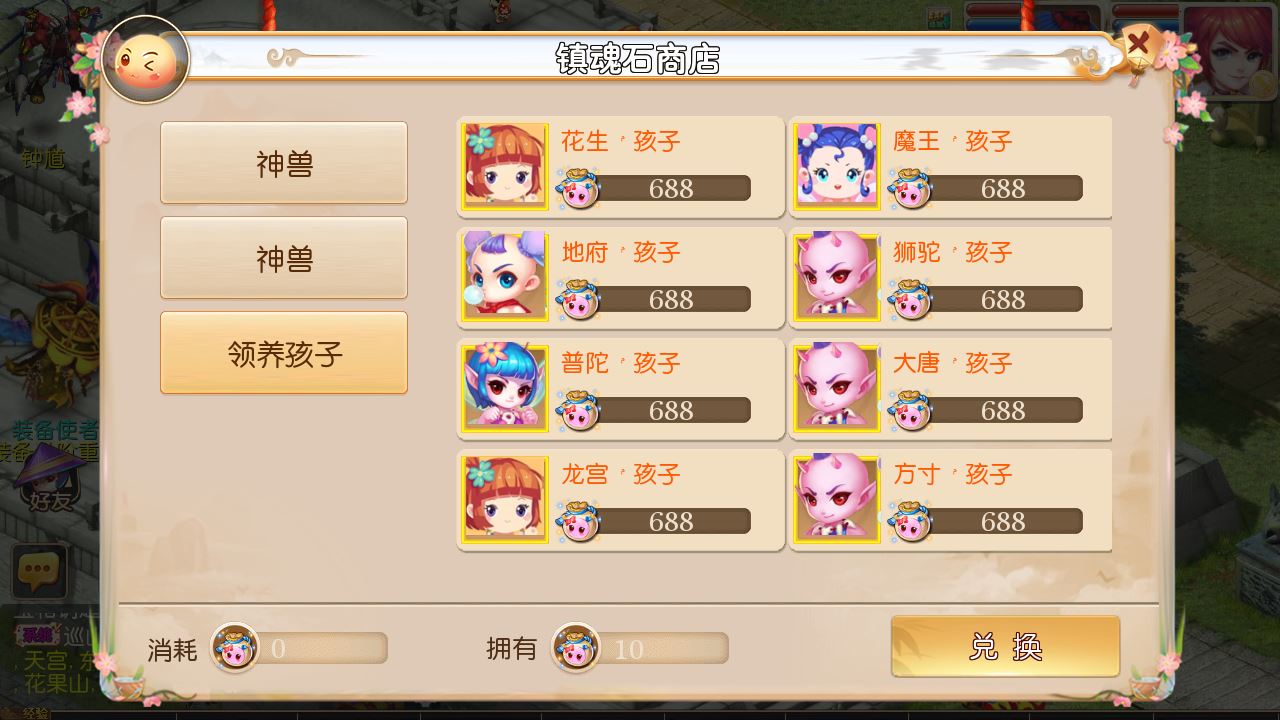The height and width of the screenshot is (720, 1280).
Task: Select the 魔王 孩子 avatar icon
Action: coord(837,166)
